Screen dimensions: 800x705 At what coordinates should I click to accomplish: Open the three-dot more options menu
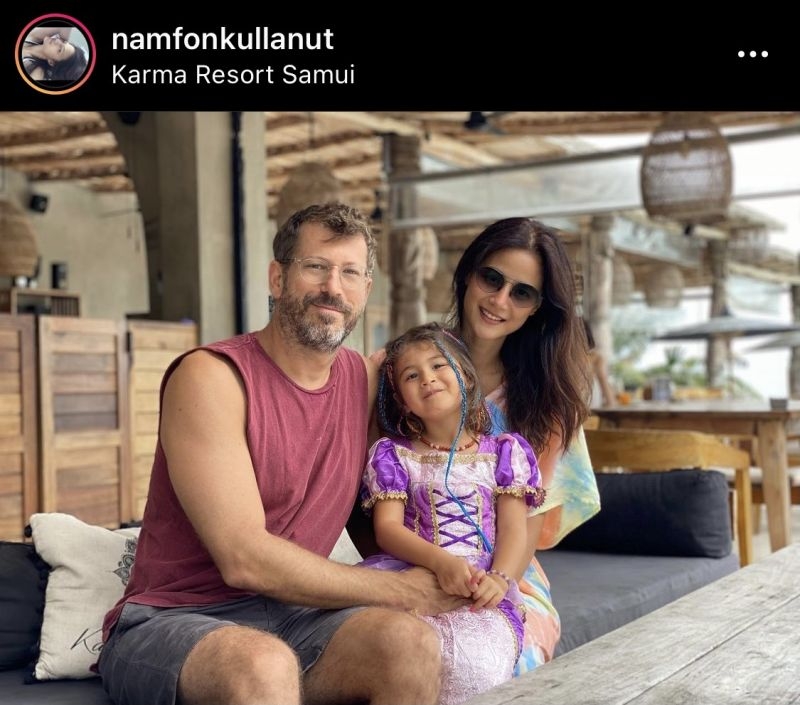pos(753,54)
